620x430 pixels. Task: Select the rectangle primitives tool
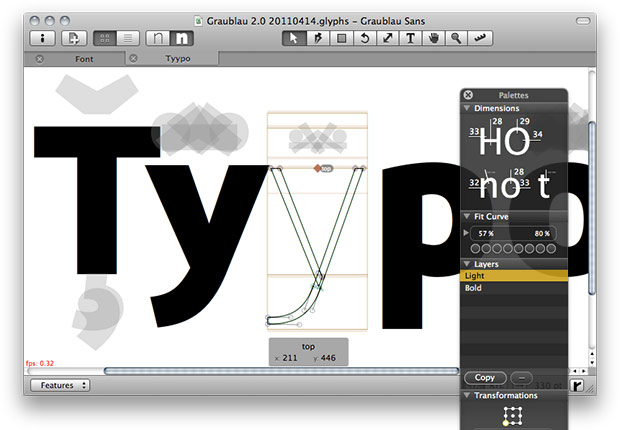click(341, 38)
